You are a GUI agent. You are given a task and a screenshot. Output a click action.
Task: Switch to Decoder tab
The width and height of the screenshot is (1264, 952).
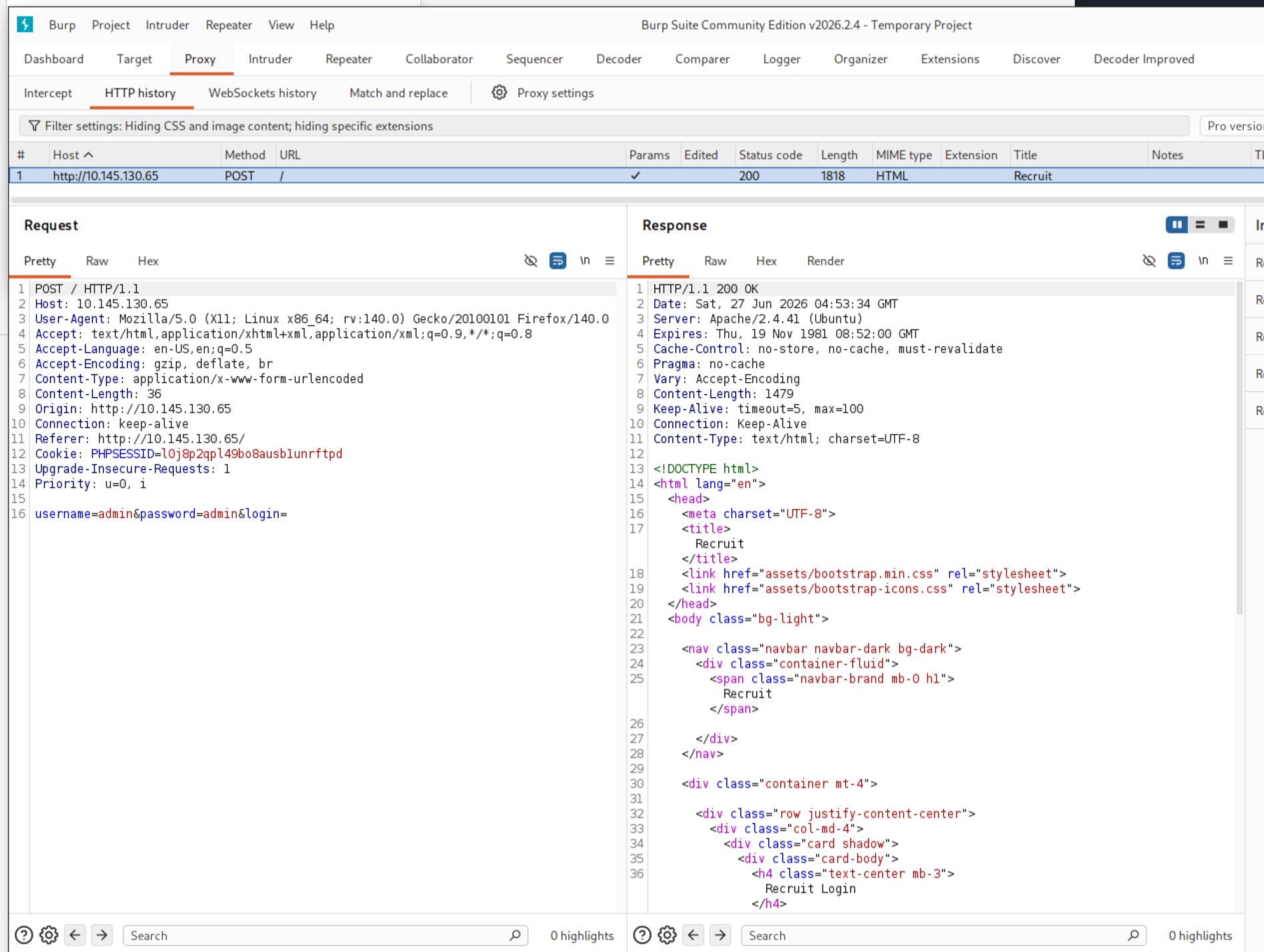tap(619, 59)
